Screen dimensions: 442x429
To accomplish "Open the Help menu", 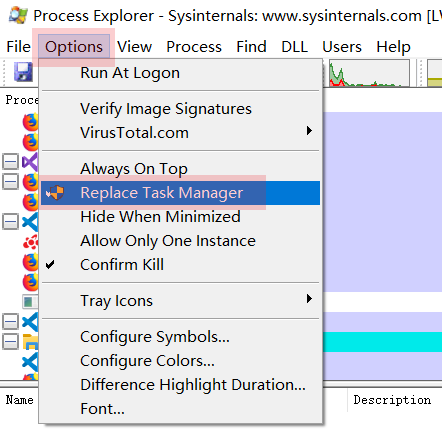I will click(x=393, y=47).
